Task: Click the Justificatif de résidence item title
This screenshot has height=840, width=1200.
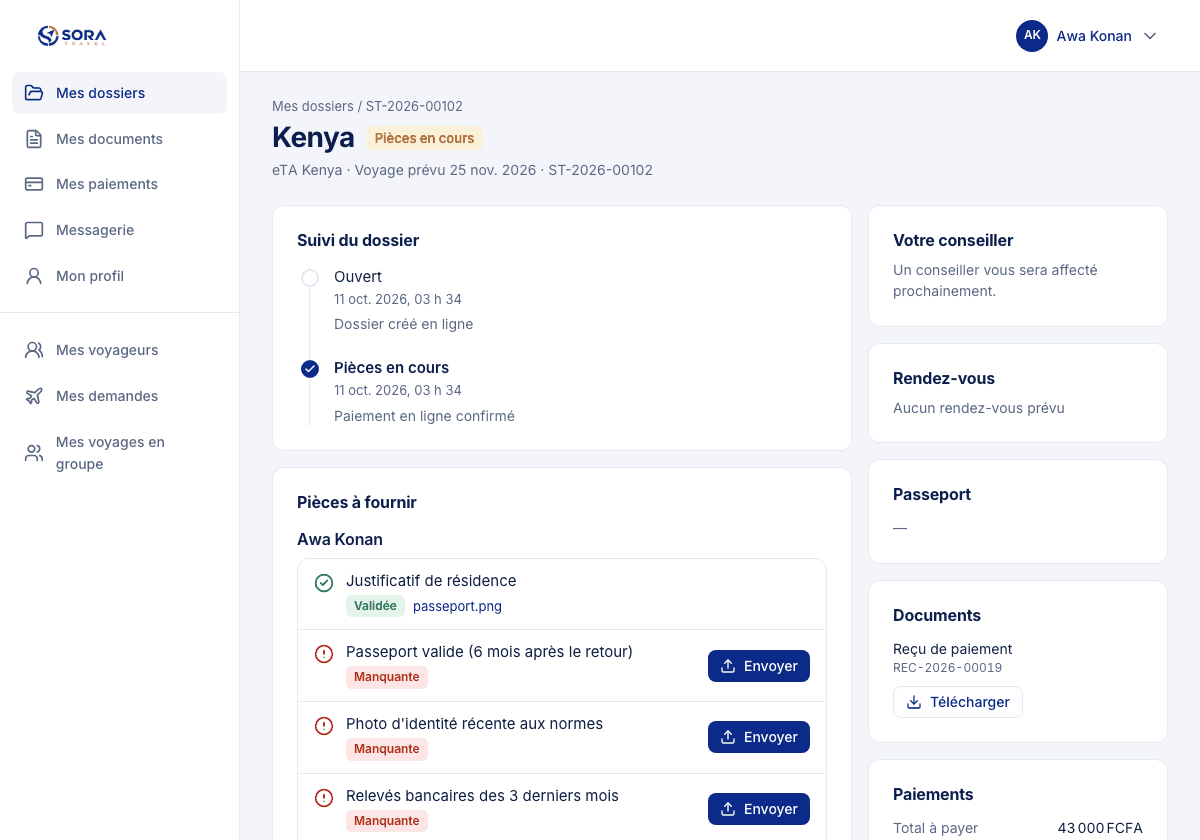Action: [x=431, y=581]
